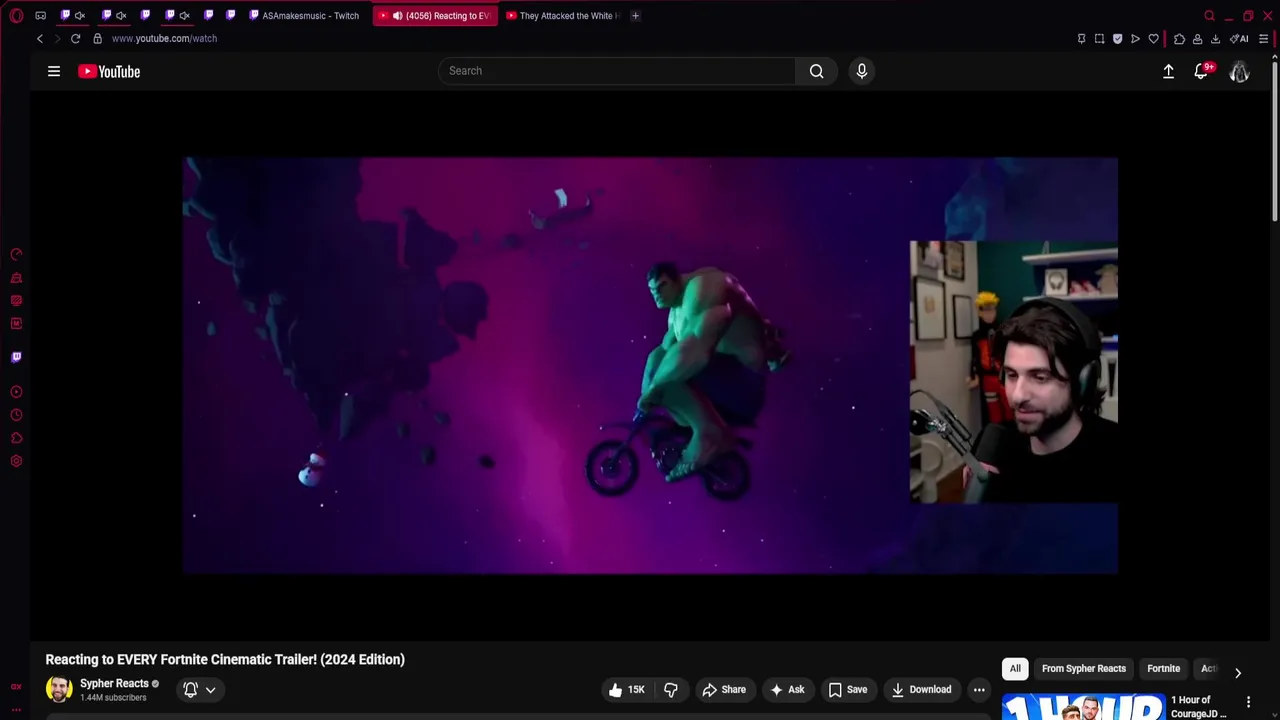This screenshot has width=1280, height=720.
Task: Click the page vertical scrollbar
Action: (x=1275, y=140)
